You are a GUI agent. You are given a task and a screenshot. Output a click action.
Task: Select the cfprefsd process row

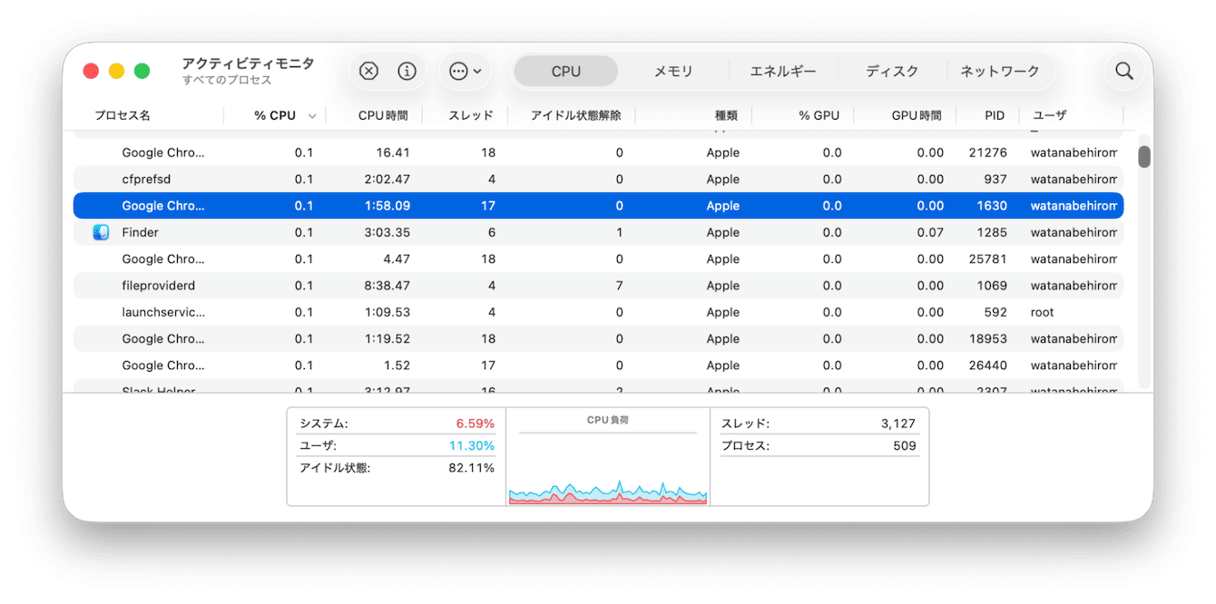(x=598, y=179)
